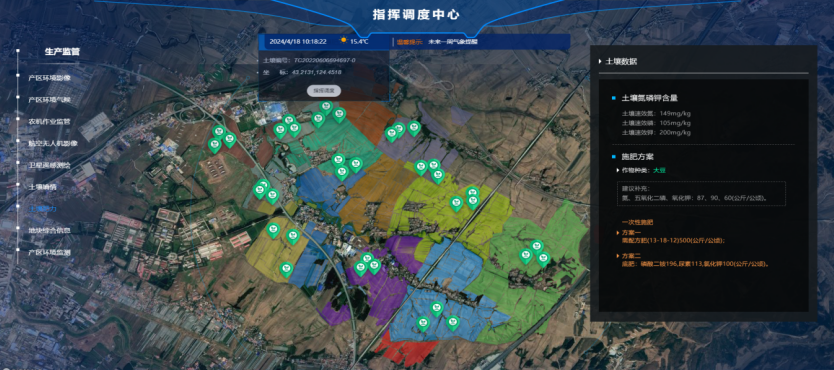Open the topmost soil marker on the far-right green parcel
Viewport: 834px width, 370px height.
click(537, 247)
